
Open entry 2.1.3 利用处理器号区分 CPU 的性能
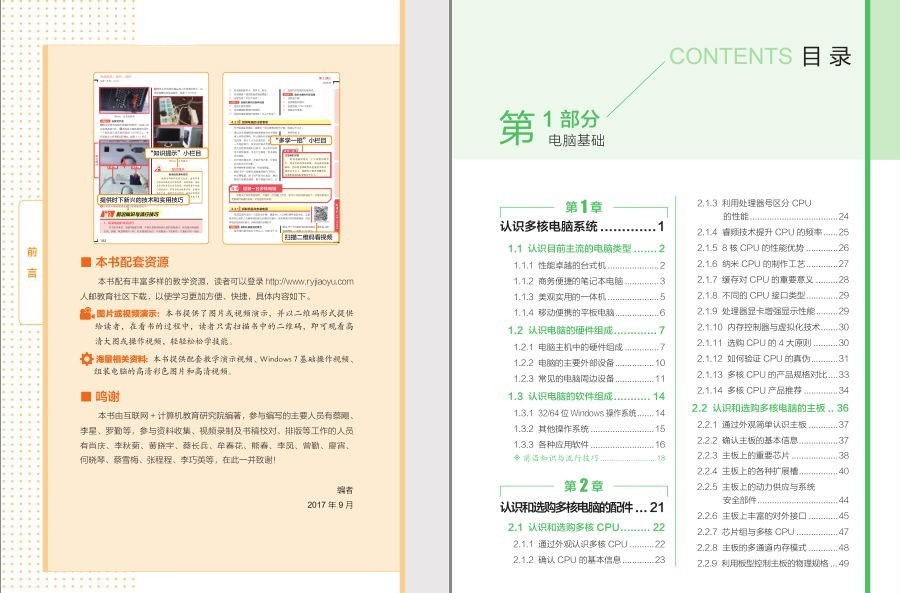[773, 210]
